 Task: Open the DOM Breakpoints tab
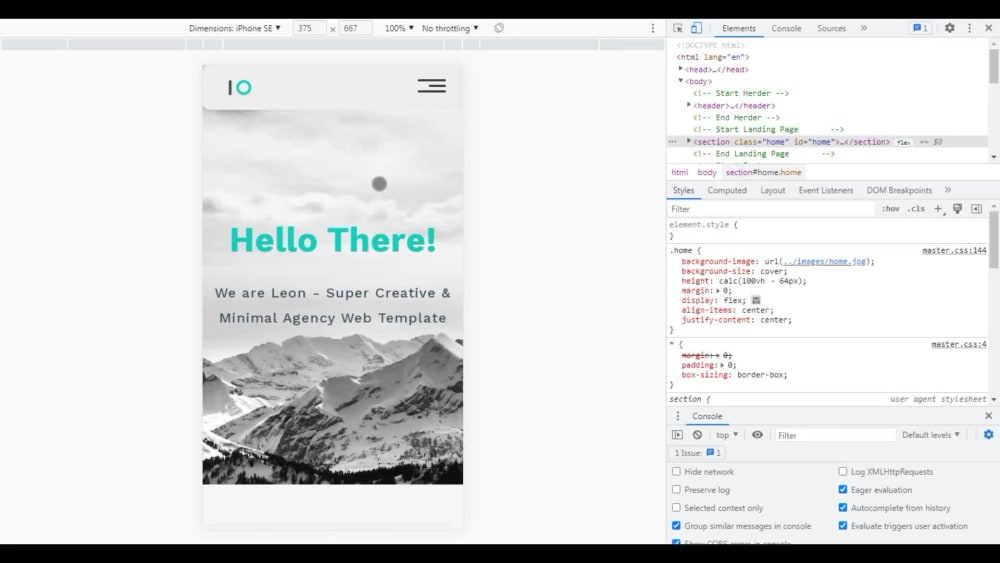coord(899,190)
